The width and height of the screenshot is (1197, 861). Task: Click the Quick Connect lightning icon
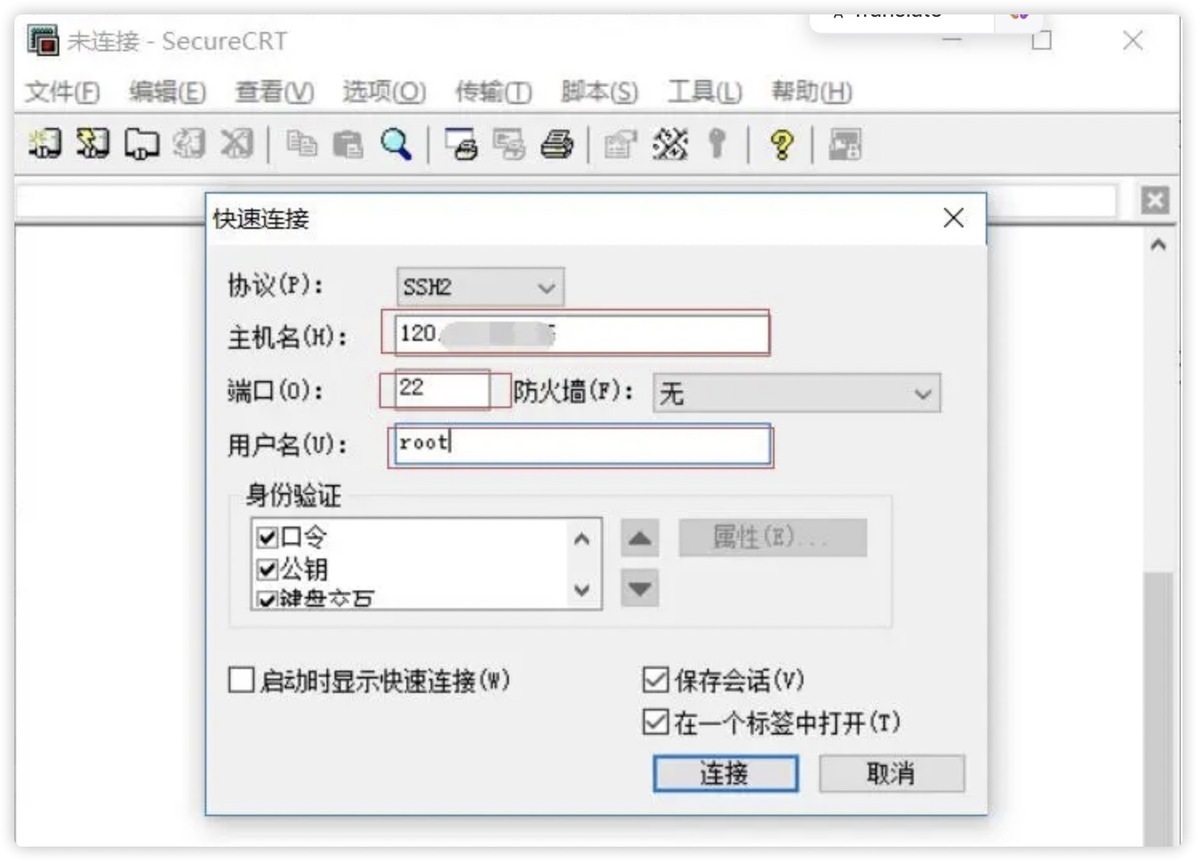[93, 144]
